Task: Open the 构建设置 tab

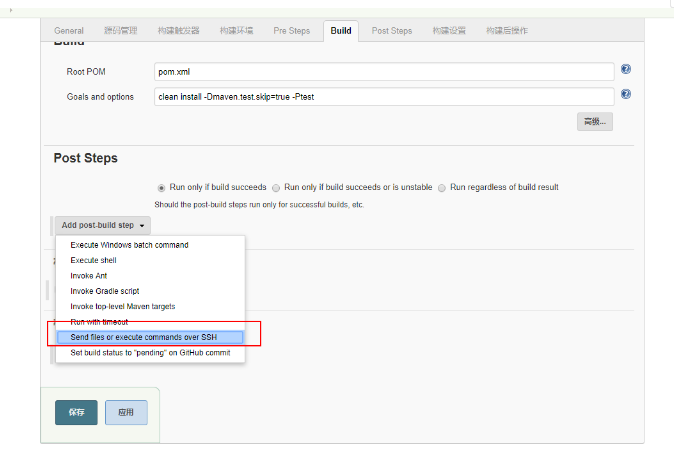Action: click(x=449, y=31)
